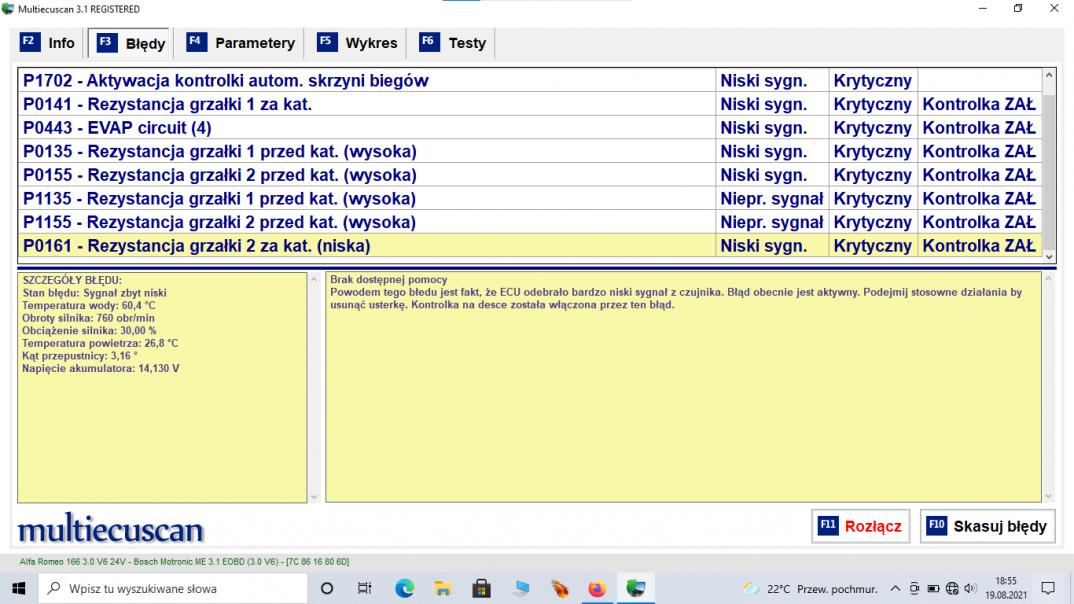Open Microsoft Store from taskbar
1074x604 pixels.
[481, 589]
